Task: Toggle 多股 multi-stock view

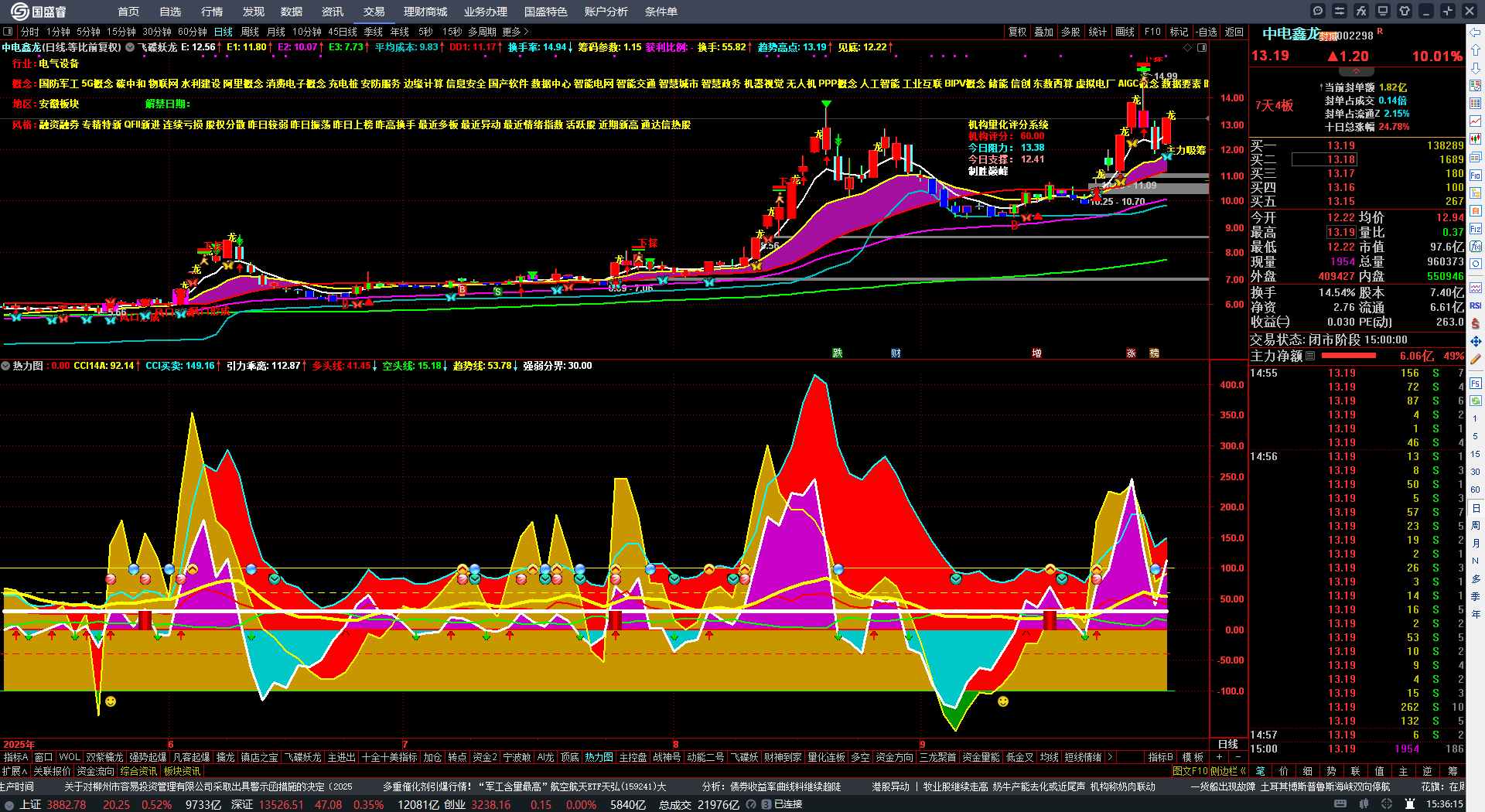Action: 1070,32
